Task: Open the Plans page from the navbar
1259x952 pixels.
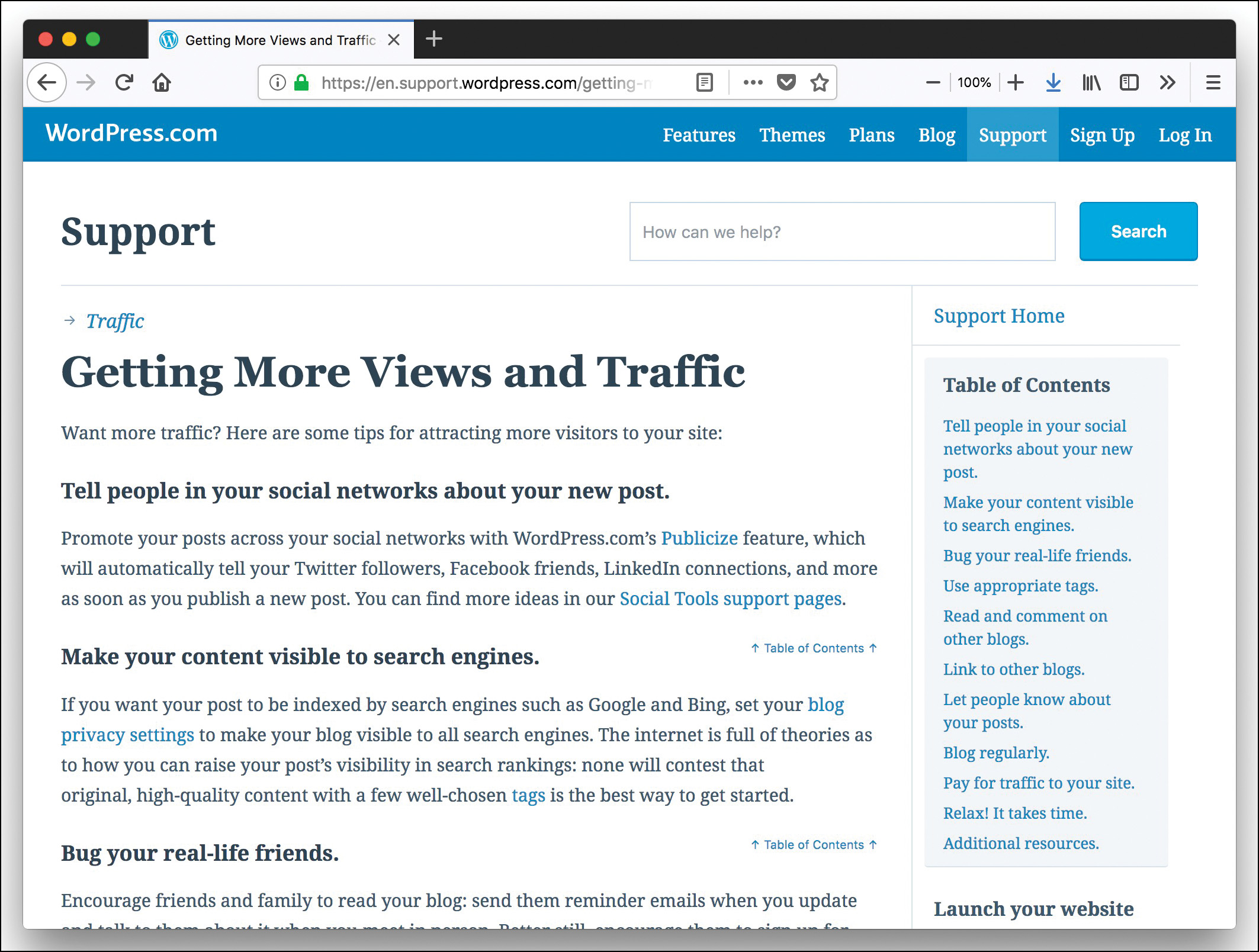Action: pyautogui.click(x=872, y=134)
